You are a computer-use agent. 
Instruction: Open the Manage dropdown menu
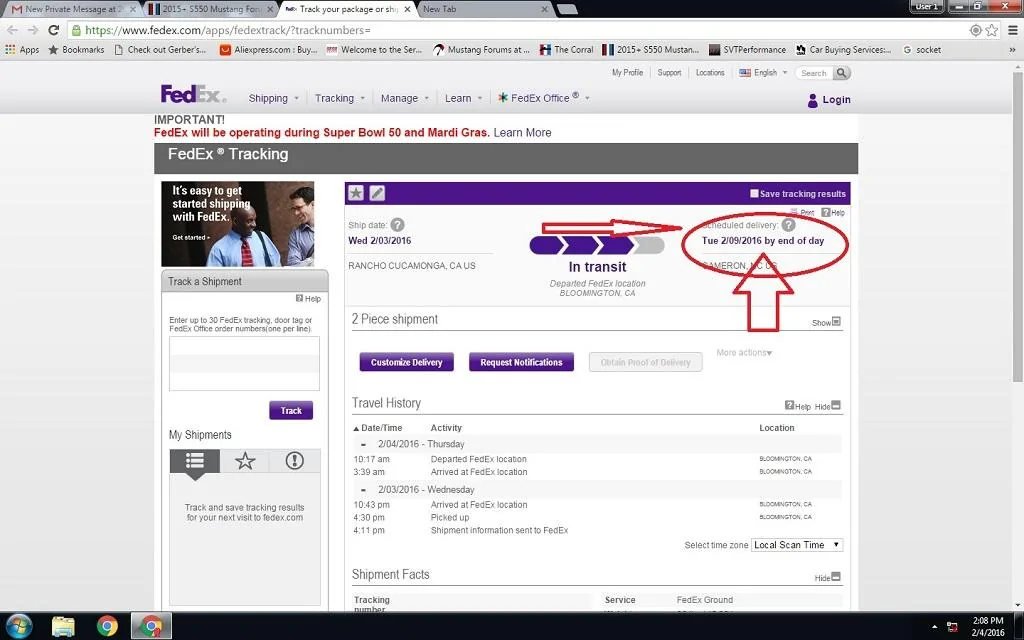(x=405, y=98)
